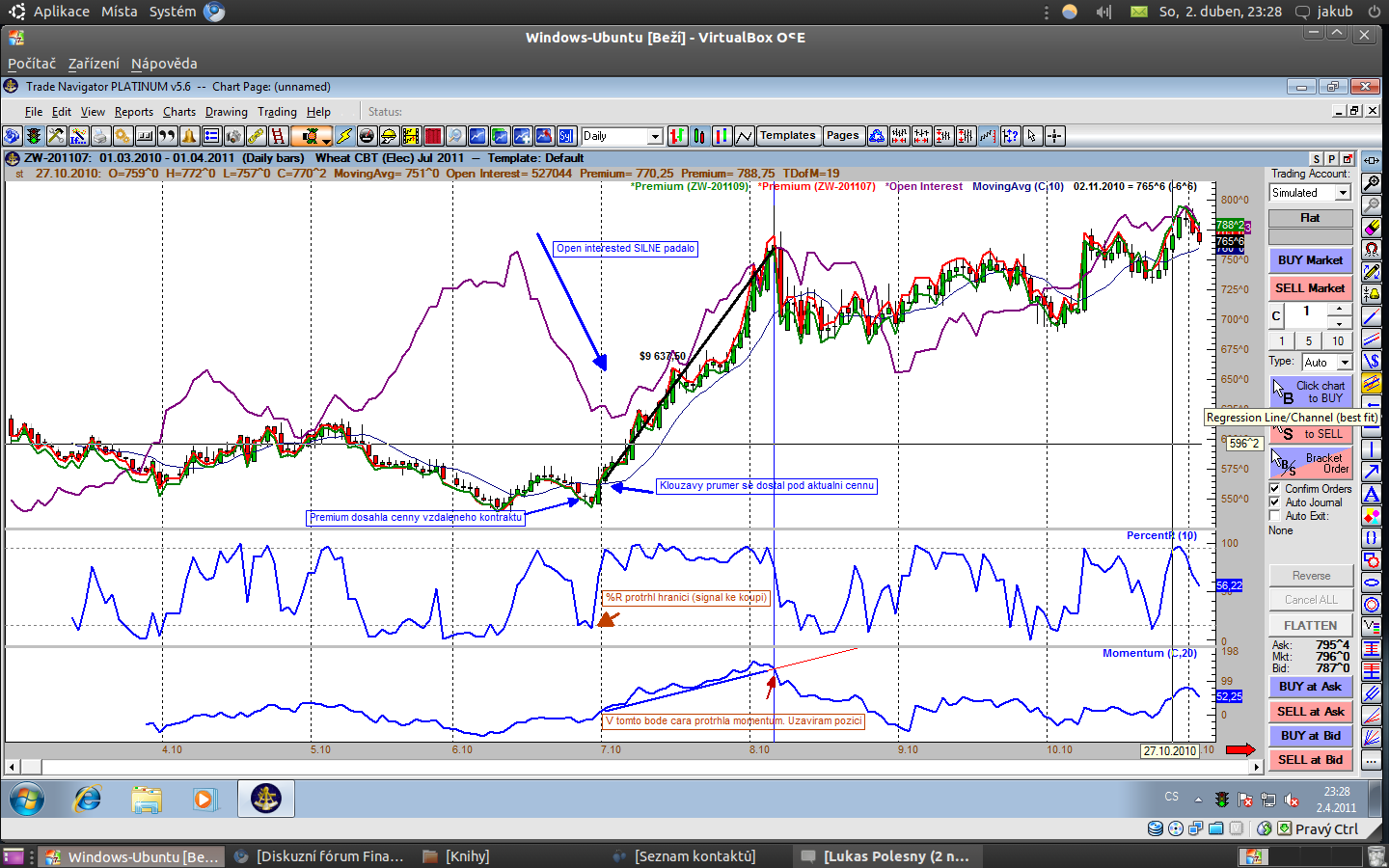Toggle the Confirm Orders checkbox

(1275, 489)
